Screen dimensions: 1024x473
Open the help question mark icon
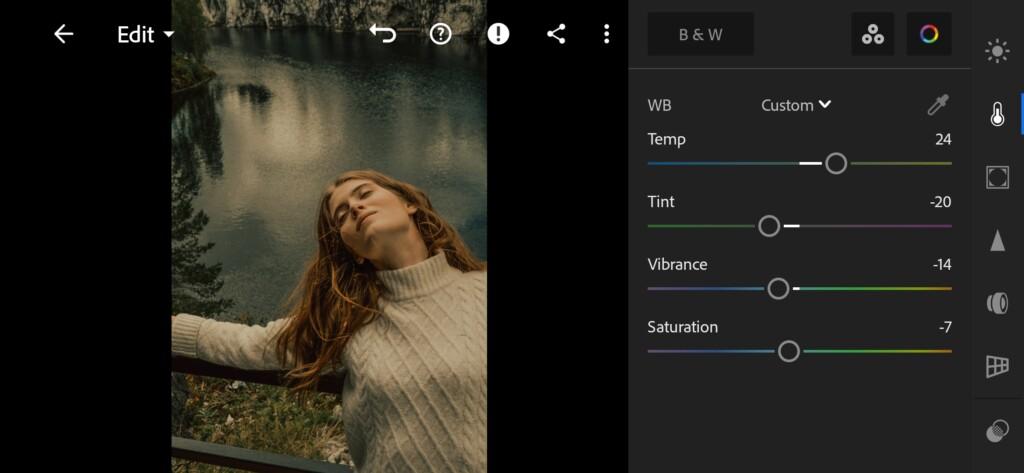(x=441, y=34)
